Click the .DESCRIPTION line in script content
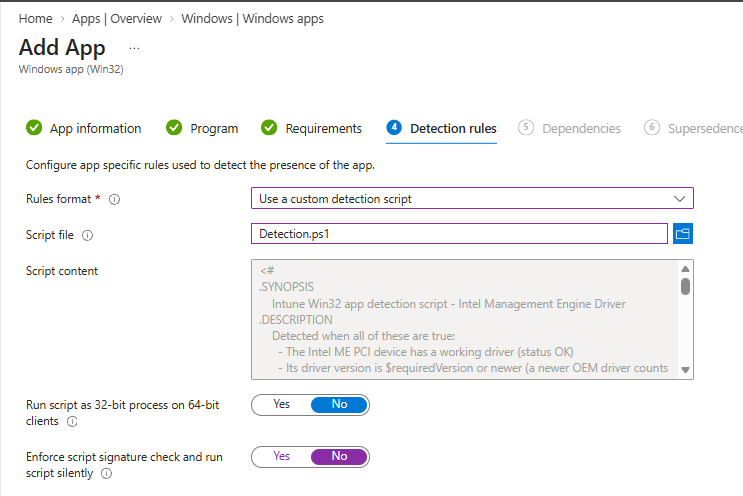This screenshot has height=496, width=743. 296,320
